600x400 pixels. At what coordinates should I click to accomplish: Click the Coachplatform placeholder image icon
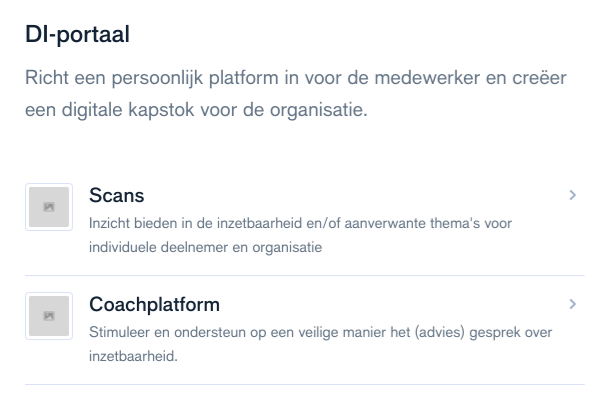tap(49, 316)
